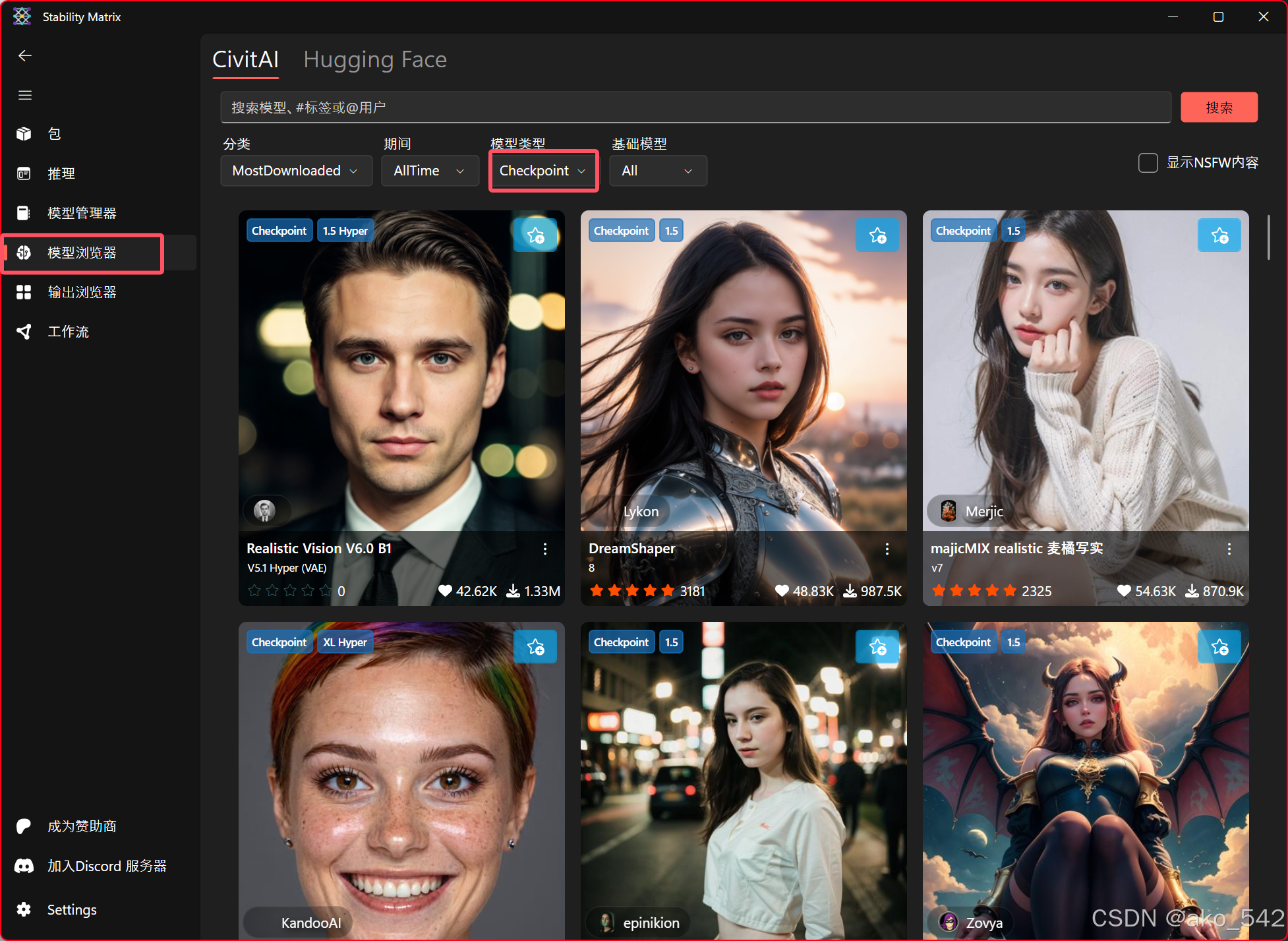
Task: Maximize the Stability Matrix window
Action: [x=1218, y=16]
